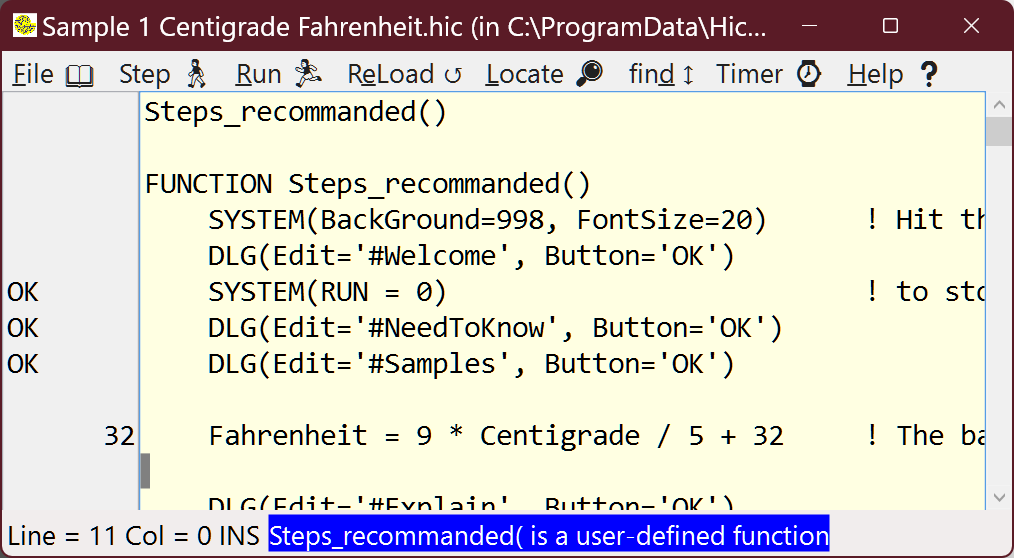
Task: Click the SYSTEM(RUN = 0) code line
Action: pos(327,292)
